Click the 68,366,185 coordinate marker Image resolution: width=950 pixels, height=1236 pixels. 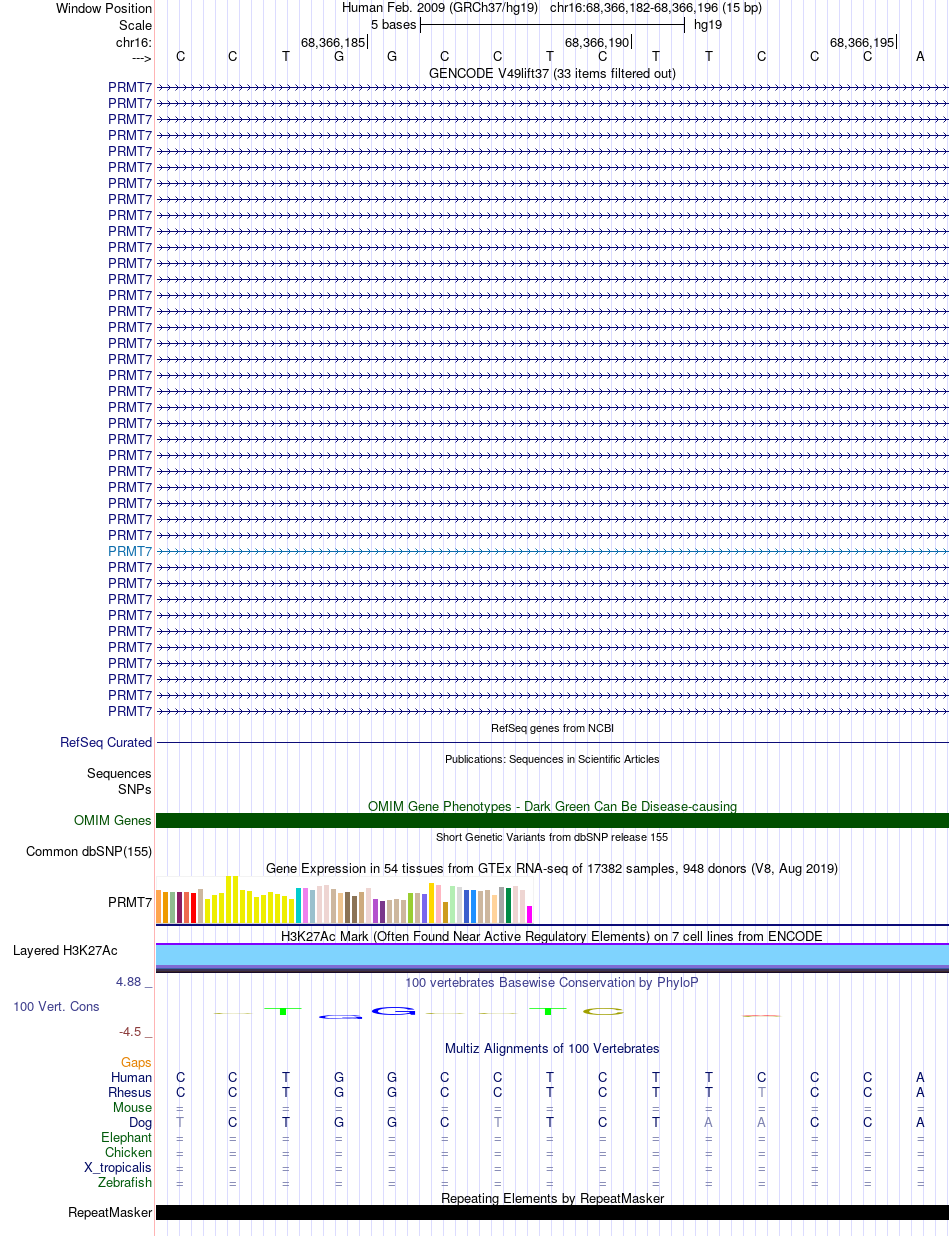[x=333, y=42]
